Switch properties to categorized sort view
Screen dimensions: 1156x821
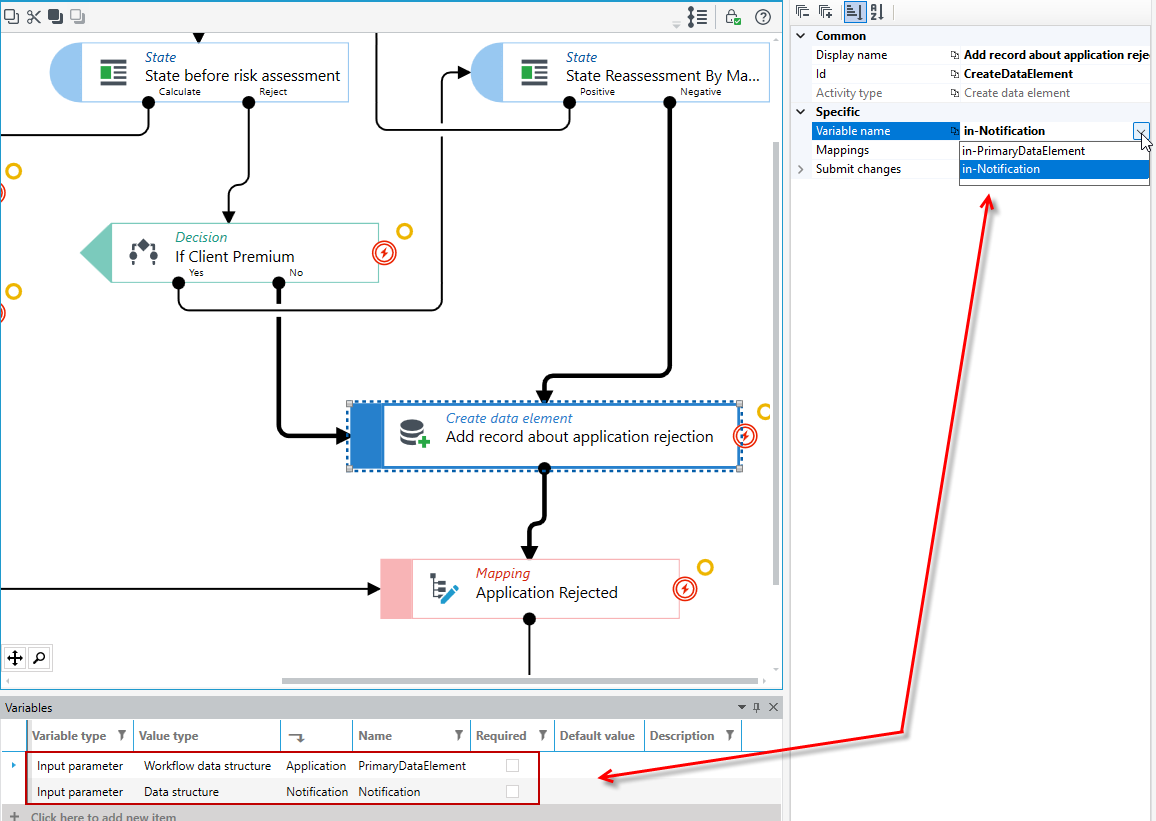tap(854, 12)
